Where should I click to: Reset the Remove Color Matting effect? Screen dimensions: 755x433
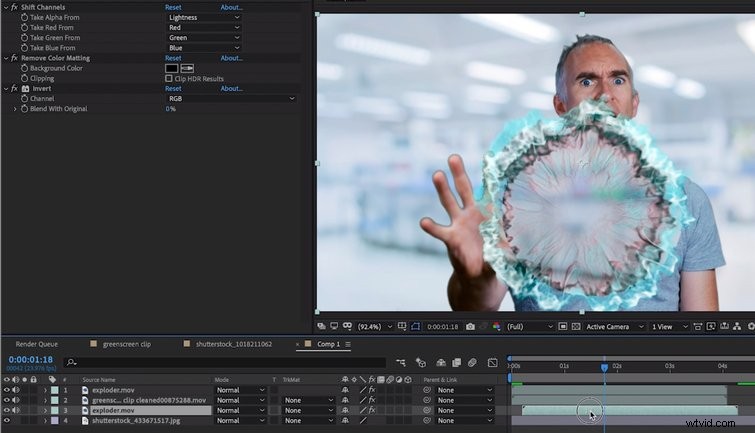(173, 58)
